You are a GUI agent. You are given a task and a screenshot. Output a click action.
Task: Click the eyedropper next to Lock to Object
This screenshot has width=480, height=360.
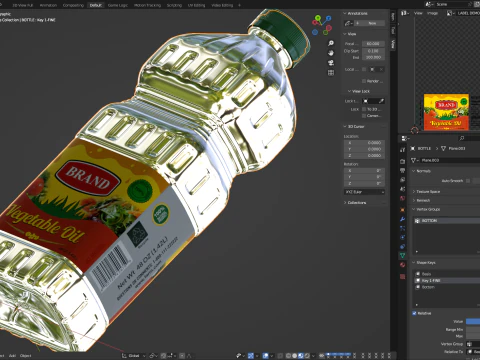point(381,101)
